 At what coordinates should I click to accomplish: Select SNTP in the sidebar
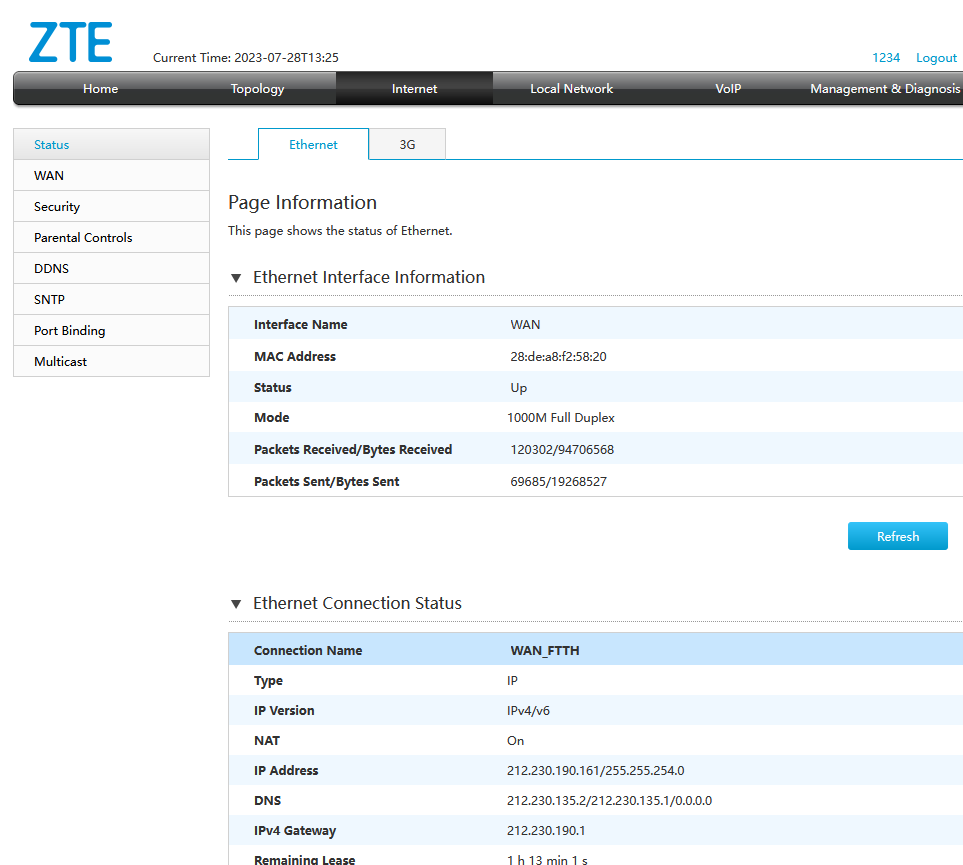[x=49, y=300]
